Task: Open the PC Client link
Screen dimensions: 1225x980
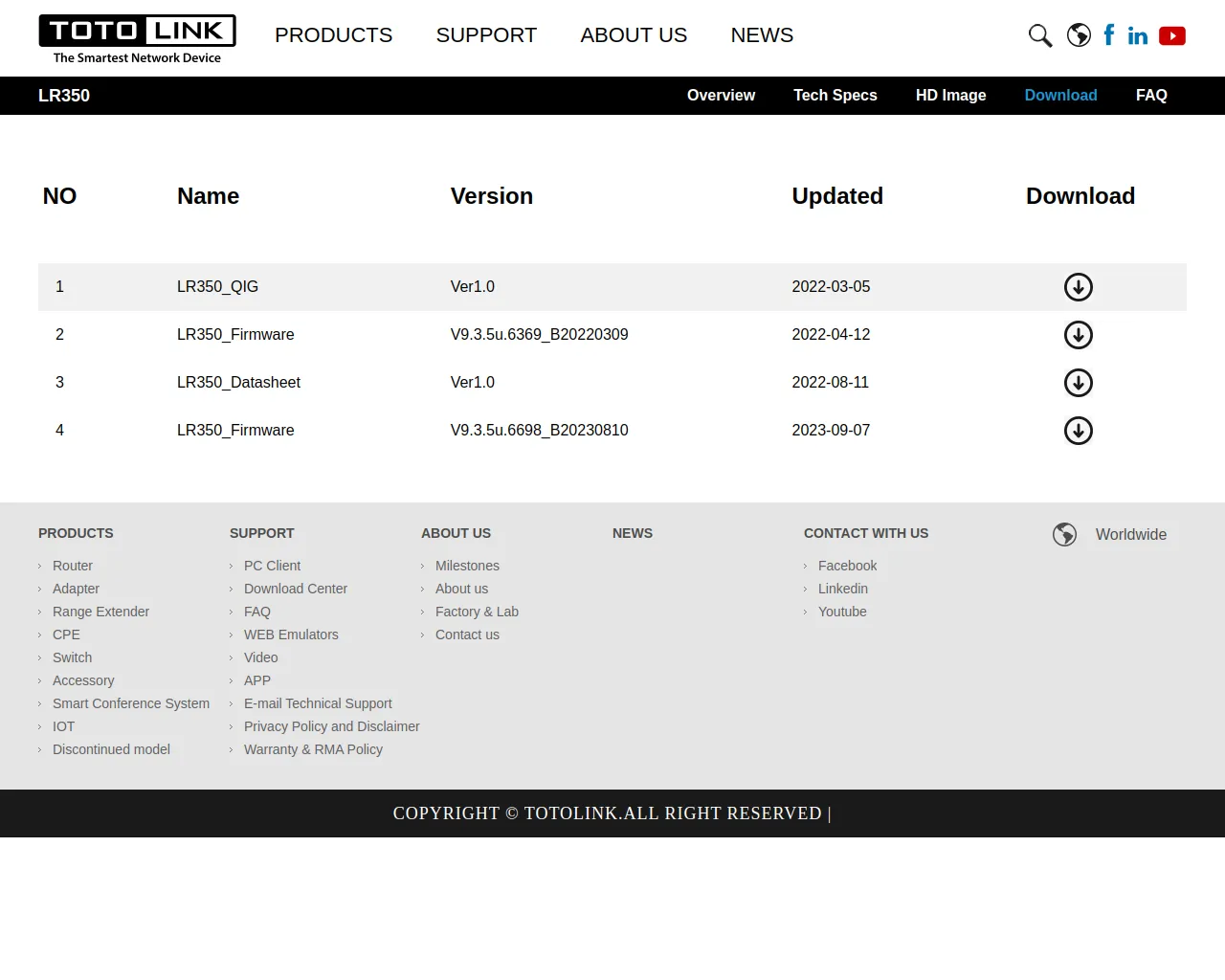Action: [272, 566]
